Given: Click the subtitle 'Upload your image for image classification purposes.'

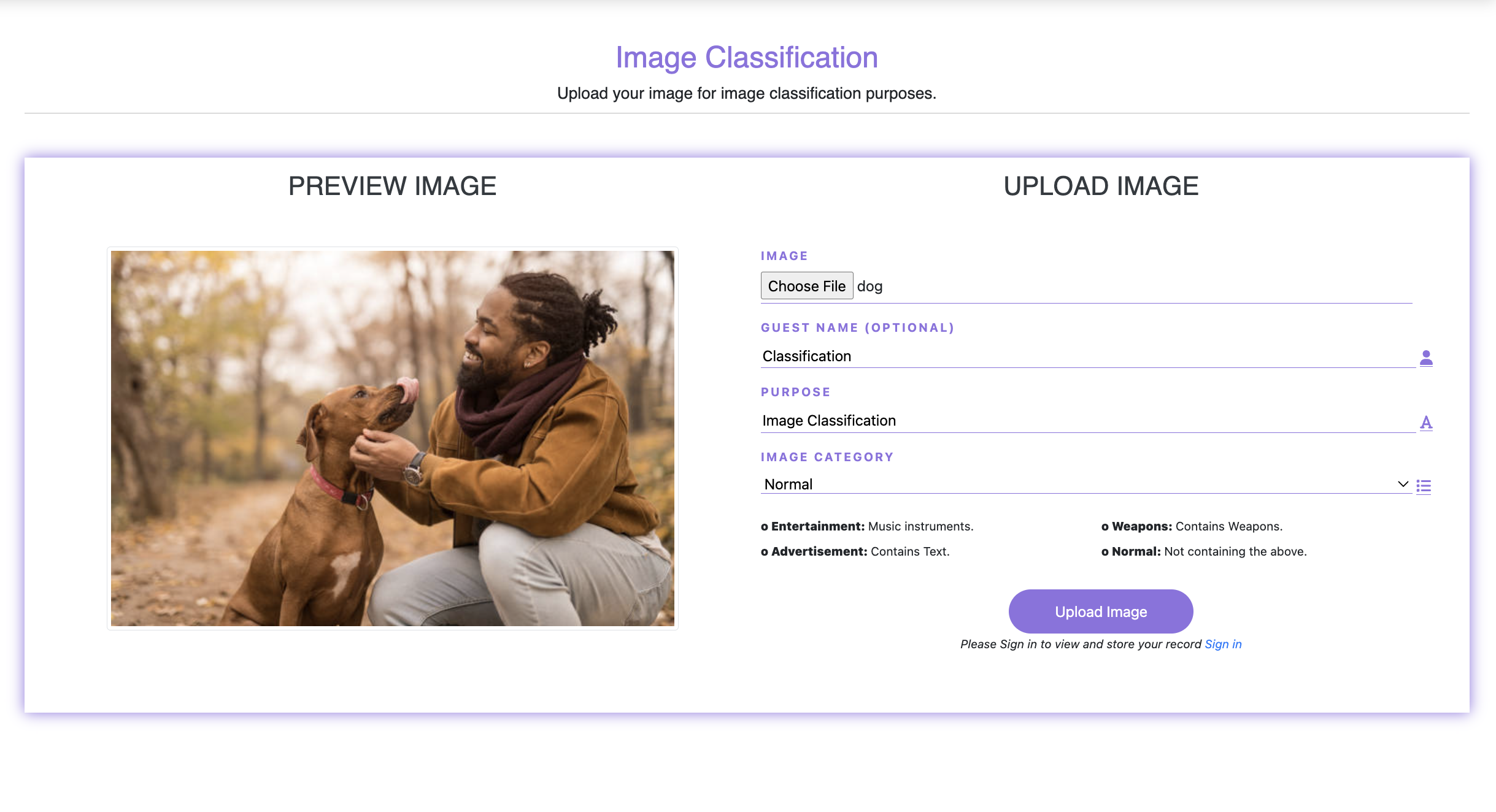Looking at the screenshot, I should point(747,93).
